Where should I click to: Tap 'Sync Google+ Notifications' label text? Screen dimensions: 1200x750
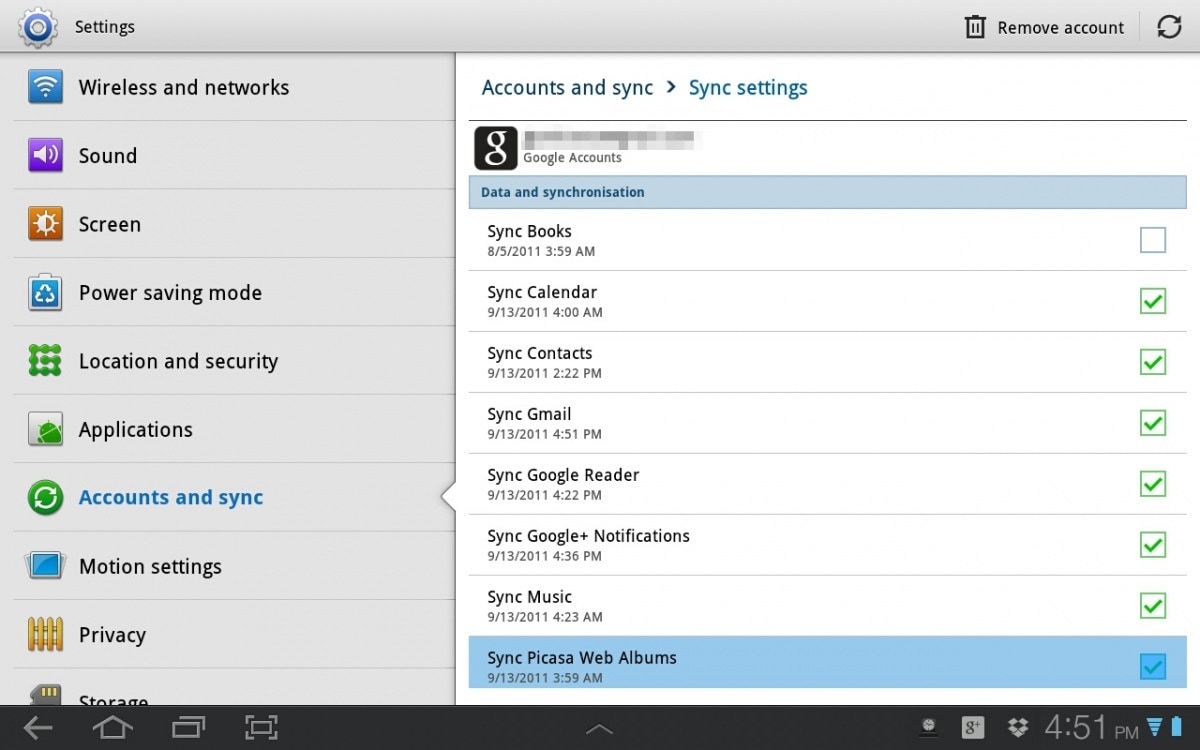[x=589, y=536]
